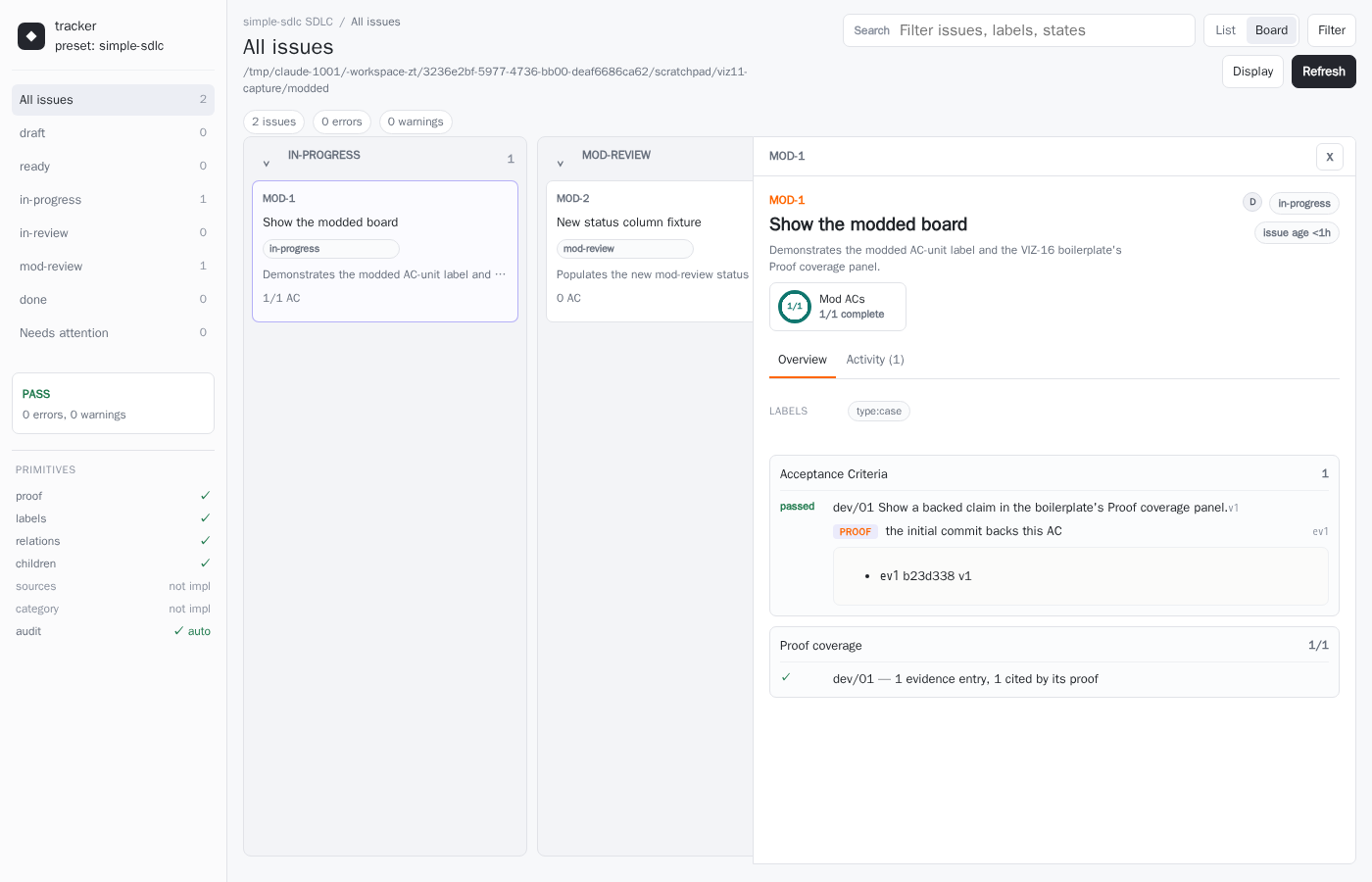Click the D avatar badge on MOD-1
This screenshot has width=1372, height=882.
click(x=1252, y=202)
